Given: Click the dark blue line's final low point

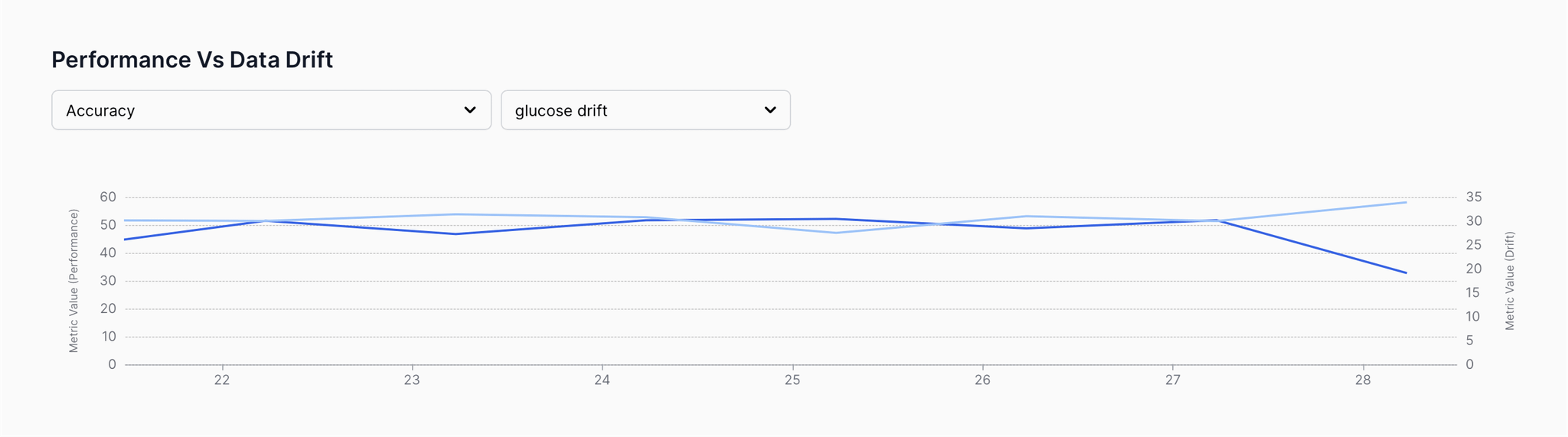Looking at the screenshot, I should click(1406, 272).
